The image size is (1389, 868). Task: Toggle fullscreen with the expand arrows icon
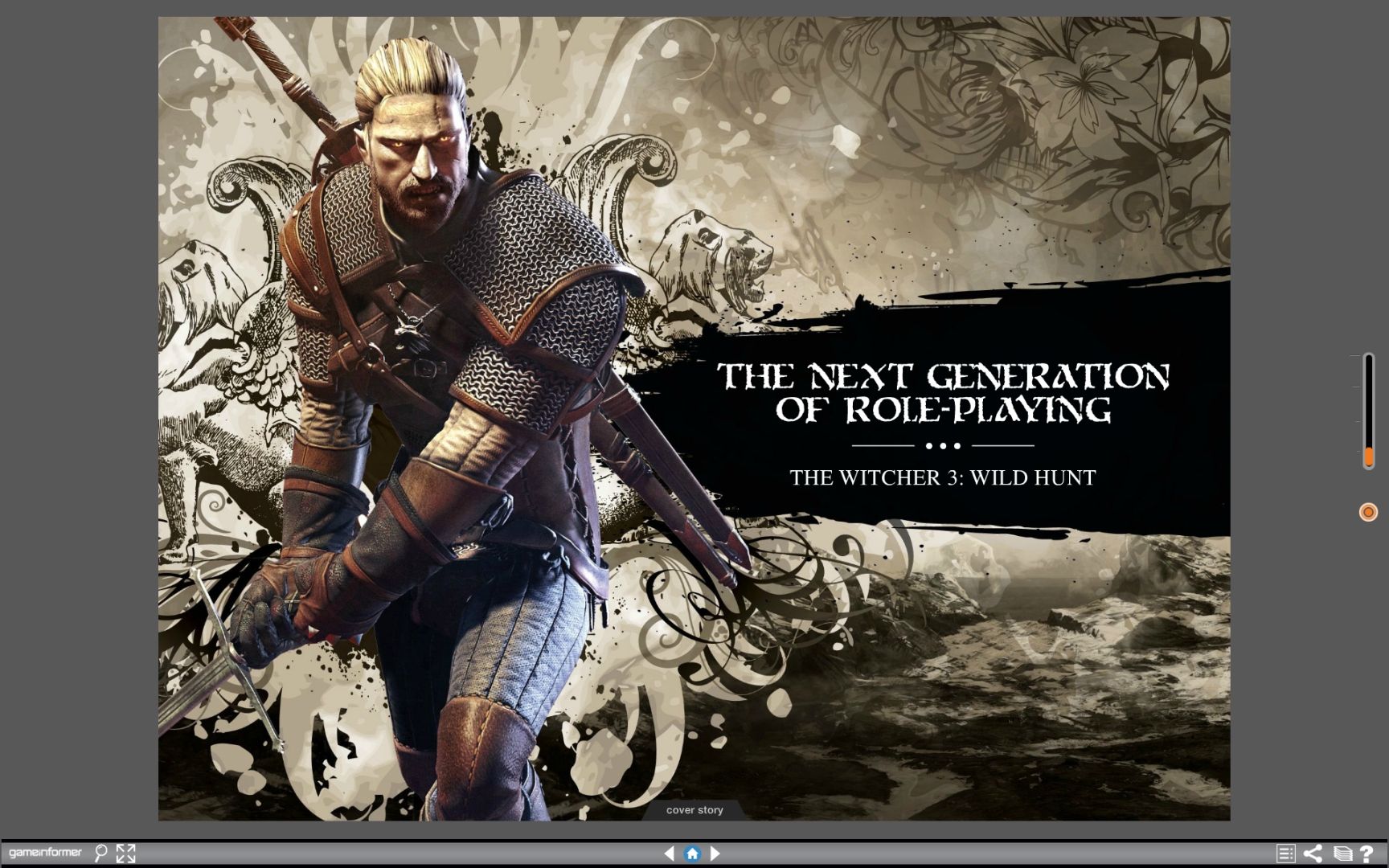pyautogui.click(x=126, y=853)
